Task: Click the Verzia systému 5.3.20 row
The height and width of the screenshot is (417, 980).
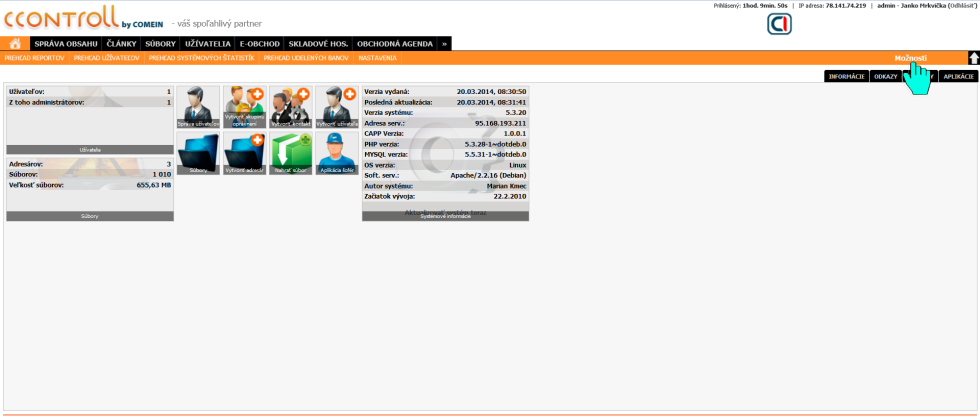Action: (x=446, y=113)
